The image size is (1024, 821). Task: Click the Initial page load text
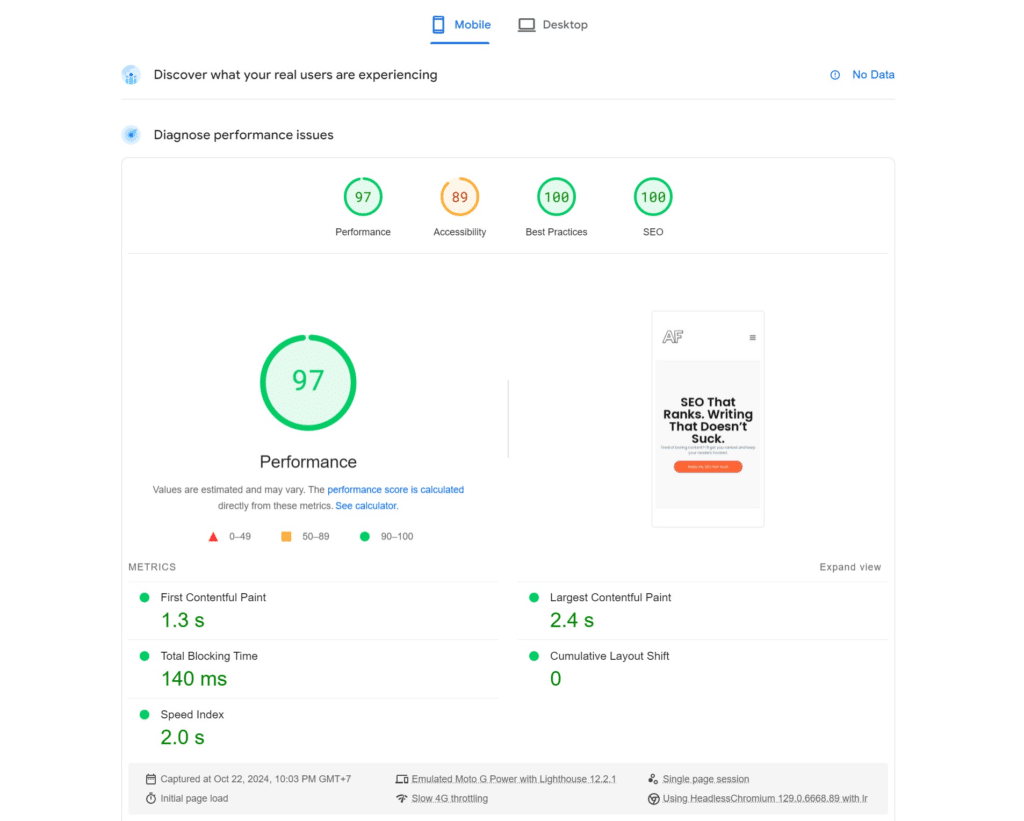(194, 799)
